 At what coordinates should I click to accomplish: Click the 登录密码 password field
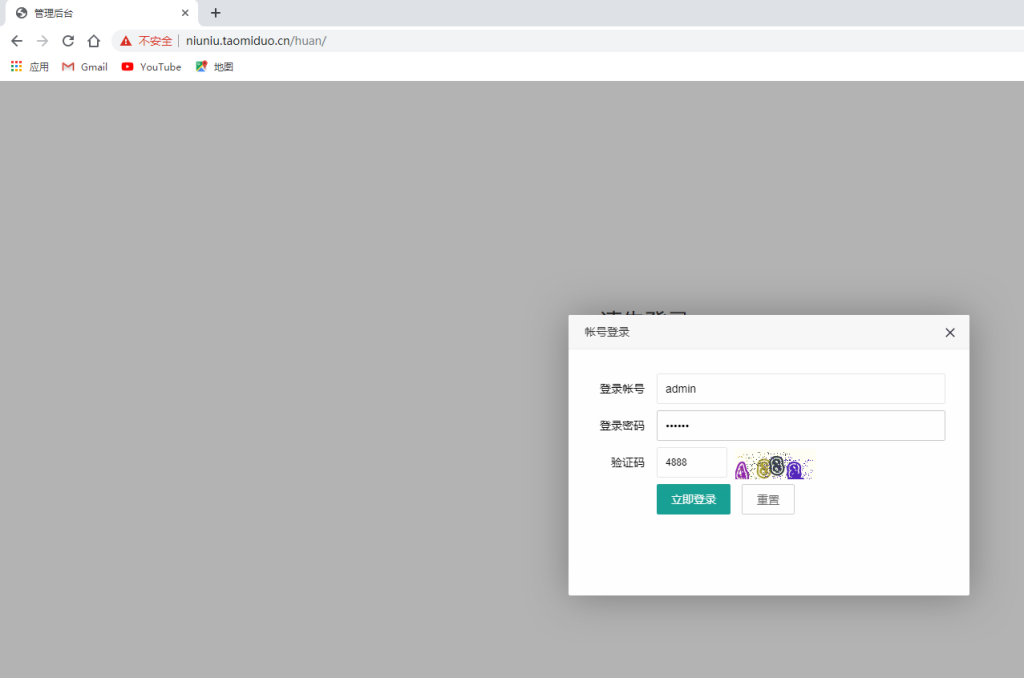(800, 425)
